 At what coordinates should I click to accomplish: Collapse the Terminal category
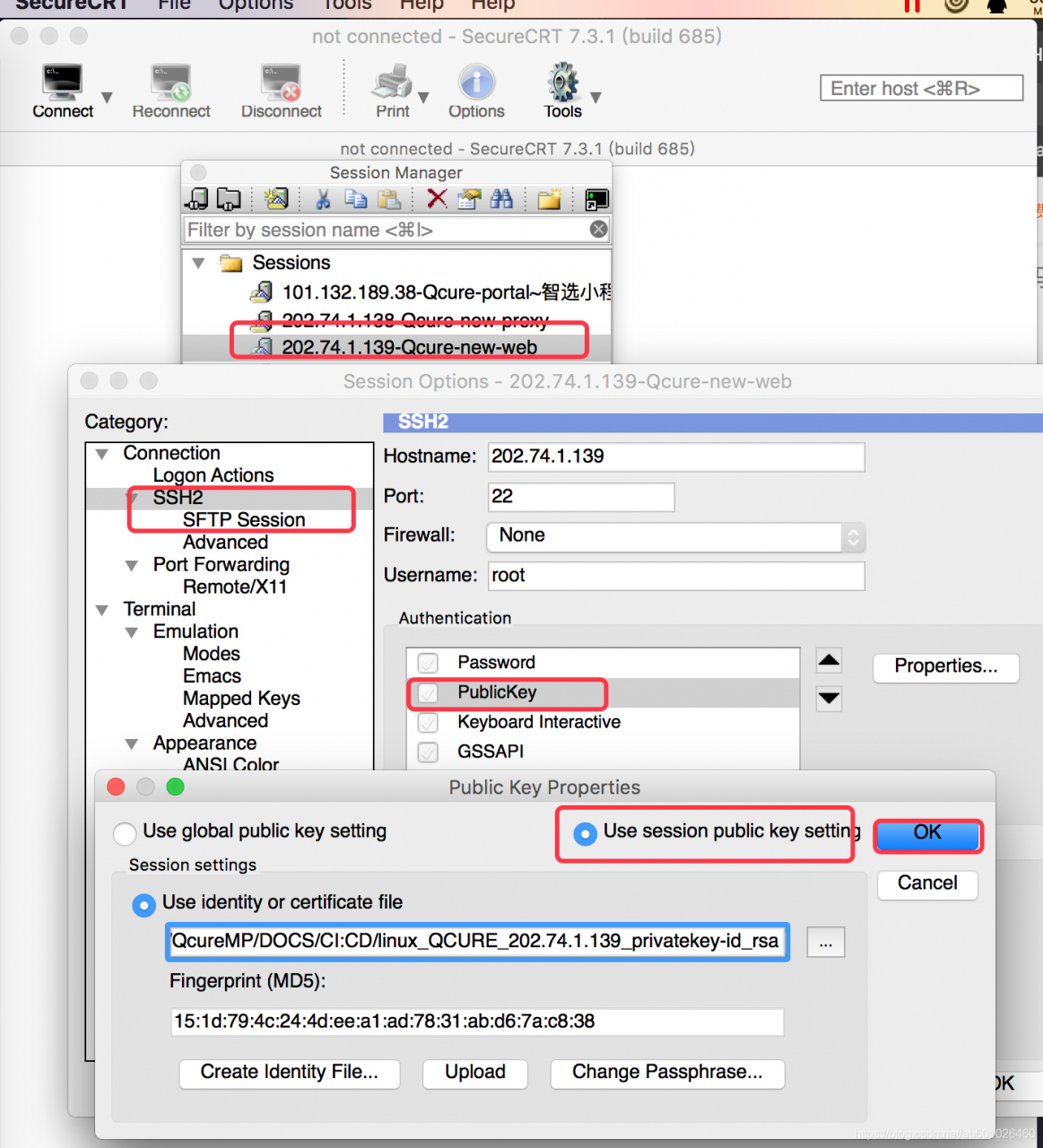coord(102,611)
